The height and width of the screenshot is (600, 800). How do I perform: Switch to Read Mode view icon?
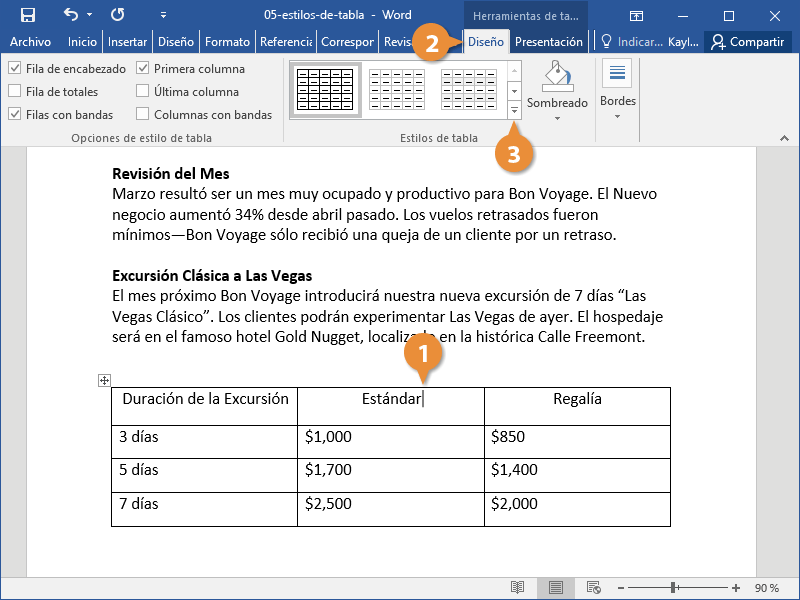tap(517, 588)
